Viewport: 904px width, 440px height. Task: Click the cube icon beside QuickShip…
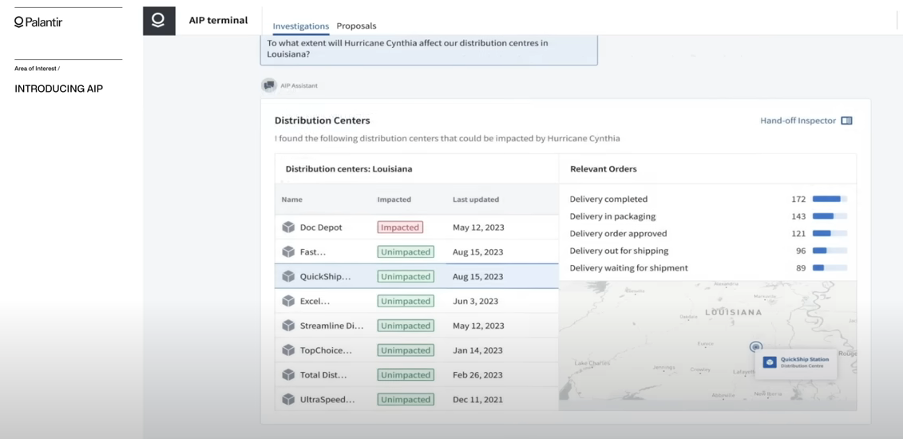click(288, 277)
